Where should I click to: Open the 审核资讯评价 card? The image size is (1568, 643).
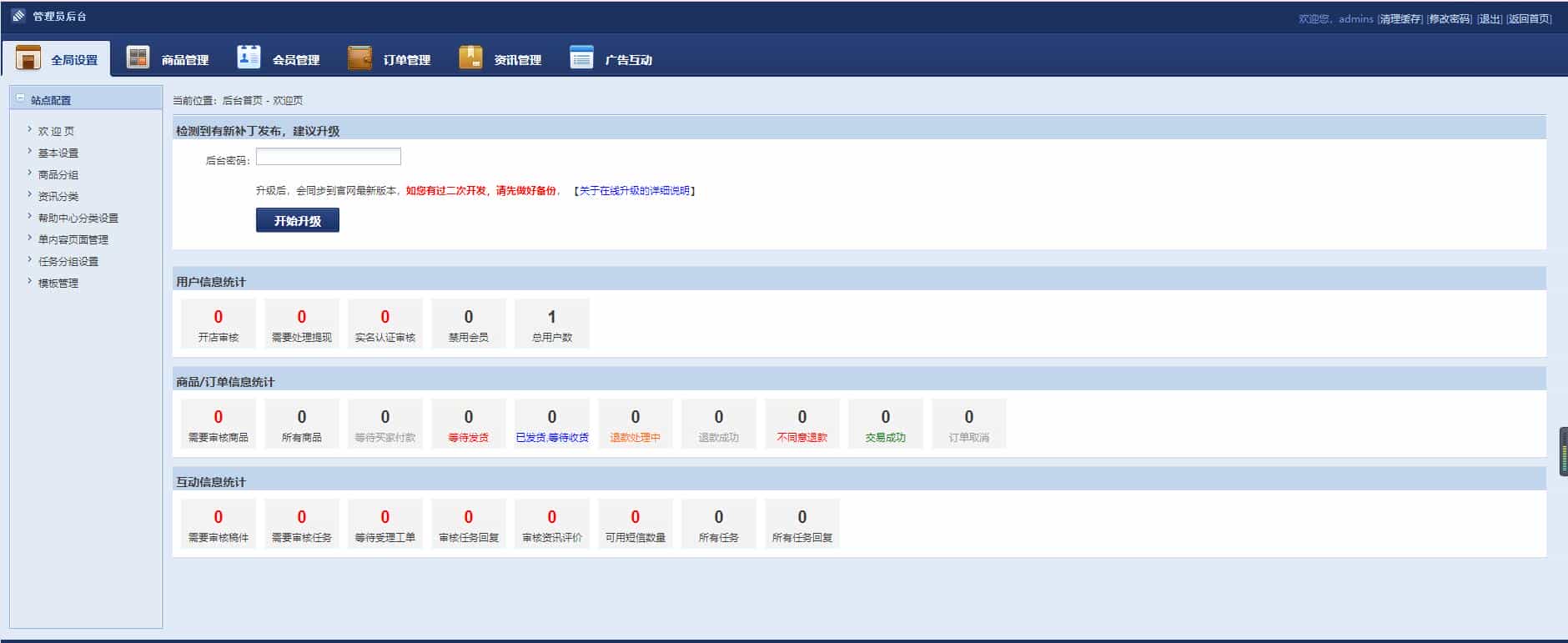(552, 524)
